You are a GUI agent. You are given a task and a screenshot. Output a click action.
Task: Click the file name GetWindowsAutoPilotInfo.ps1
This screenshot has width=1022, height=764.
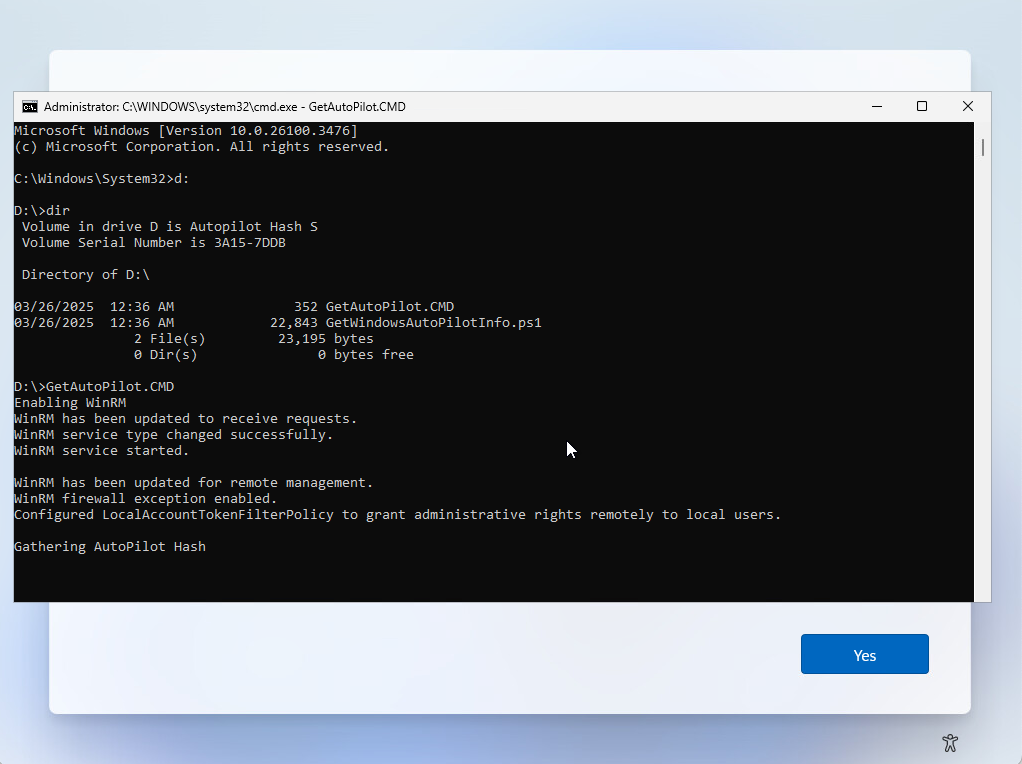433,323
